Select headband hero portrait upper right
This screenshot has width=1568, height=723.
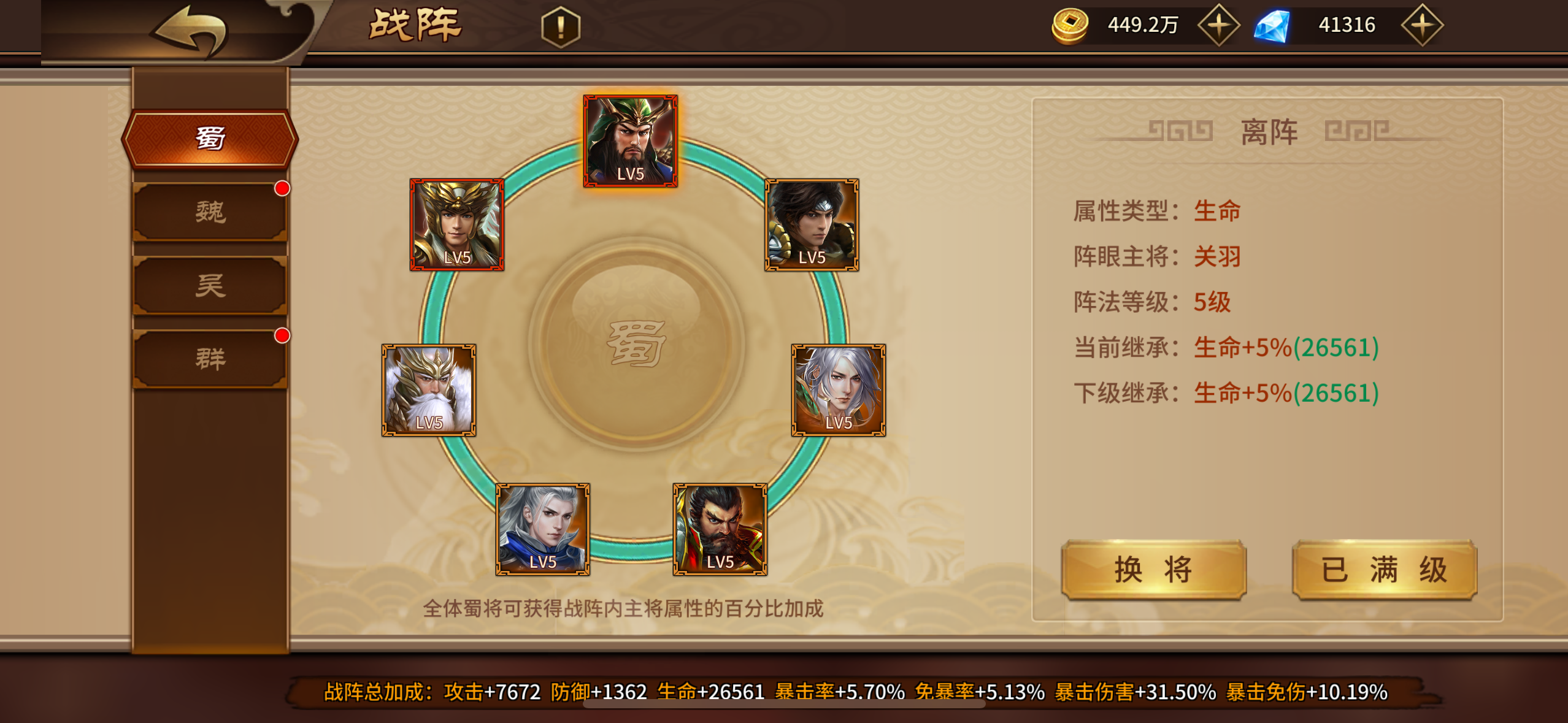click(x=812, y=224)
